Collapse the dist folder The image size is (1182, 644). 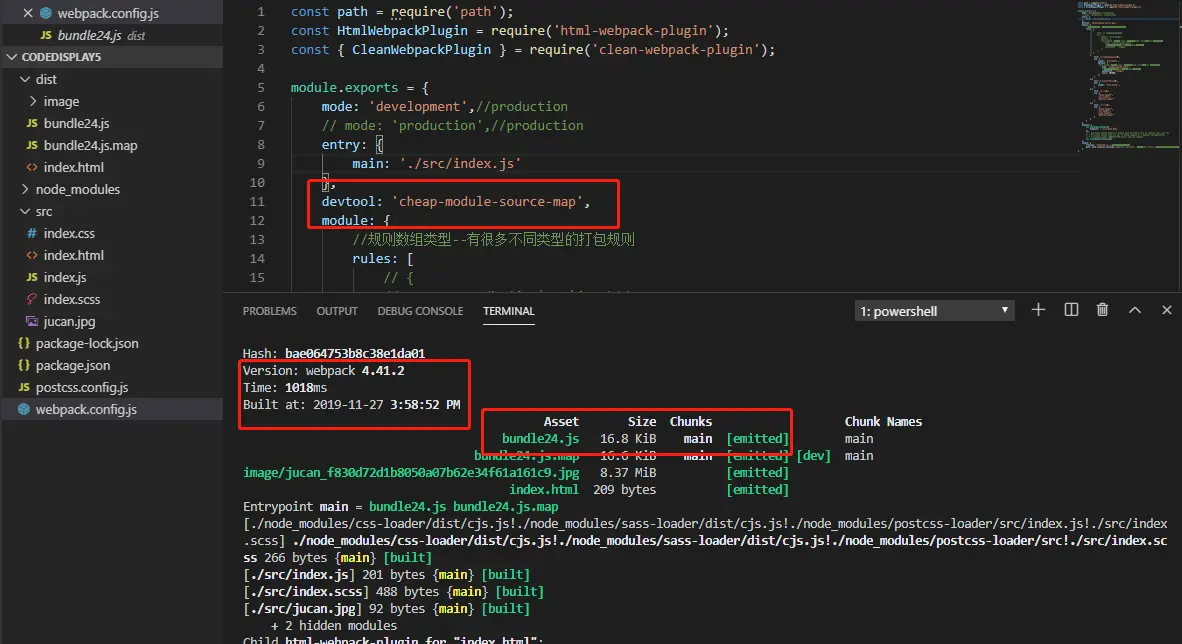(x=25, y=79)
